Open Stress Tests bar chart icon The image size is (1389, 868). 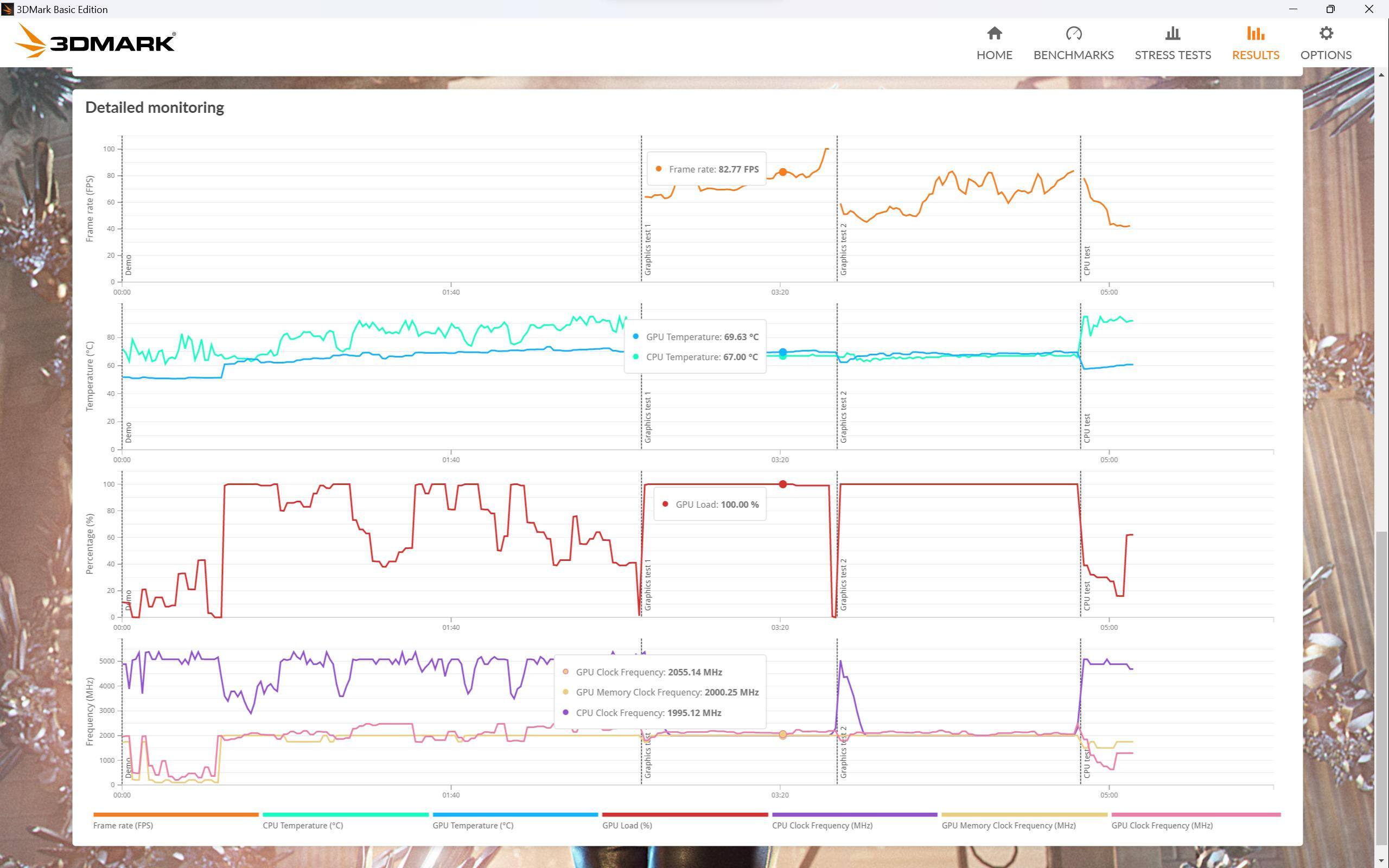[x=1173, y=34]
